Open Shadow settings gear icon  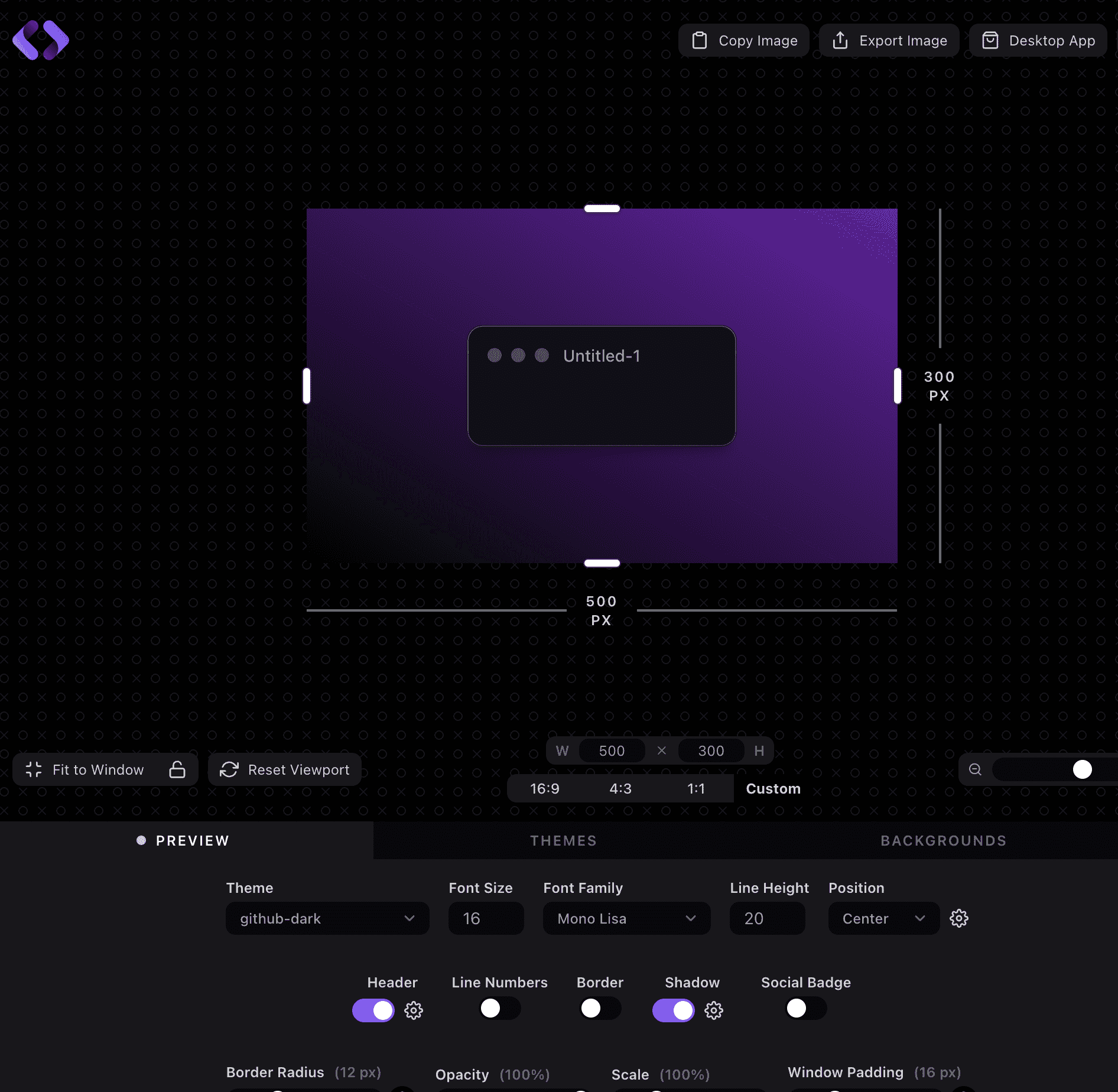click(714, 1010)
